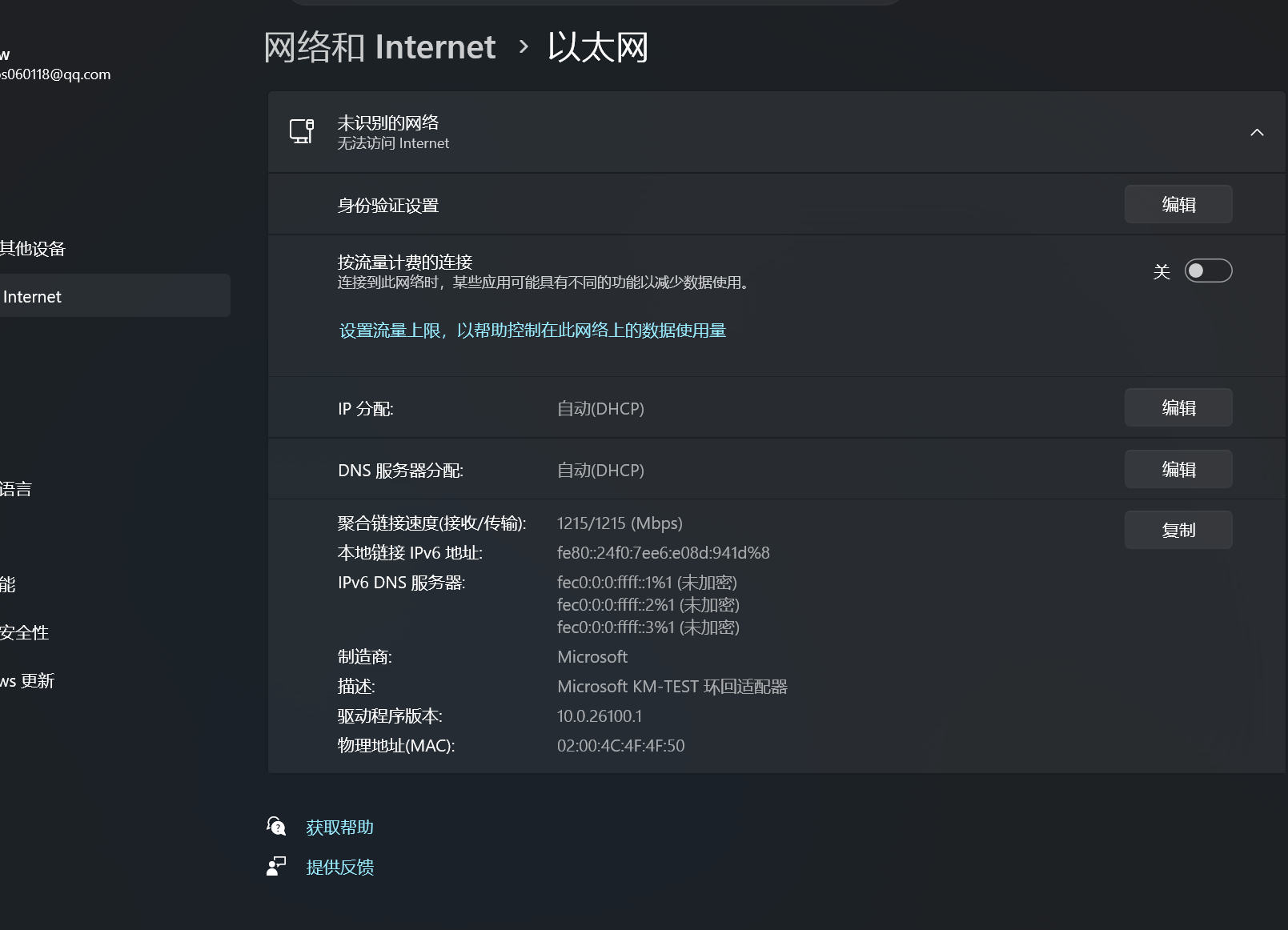Select Internet item in sidebar
Screen dimensions: 1288x930
coord(114,296)
